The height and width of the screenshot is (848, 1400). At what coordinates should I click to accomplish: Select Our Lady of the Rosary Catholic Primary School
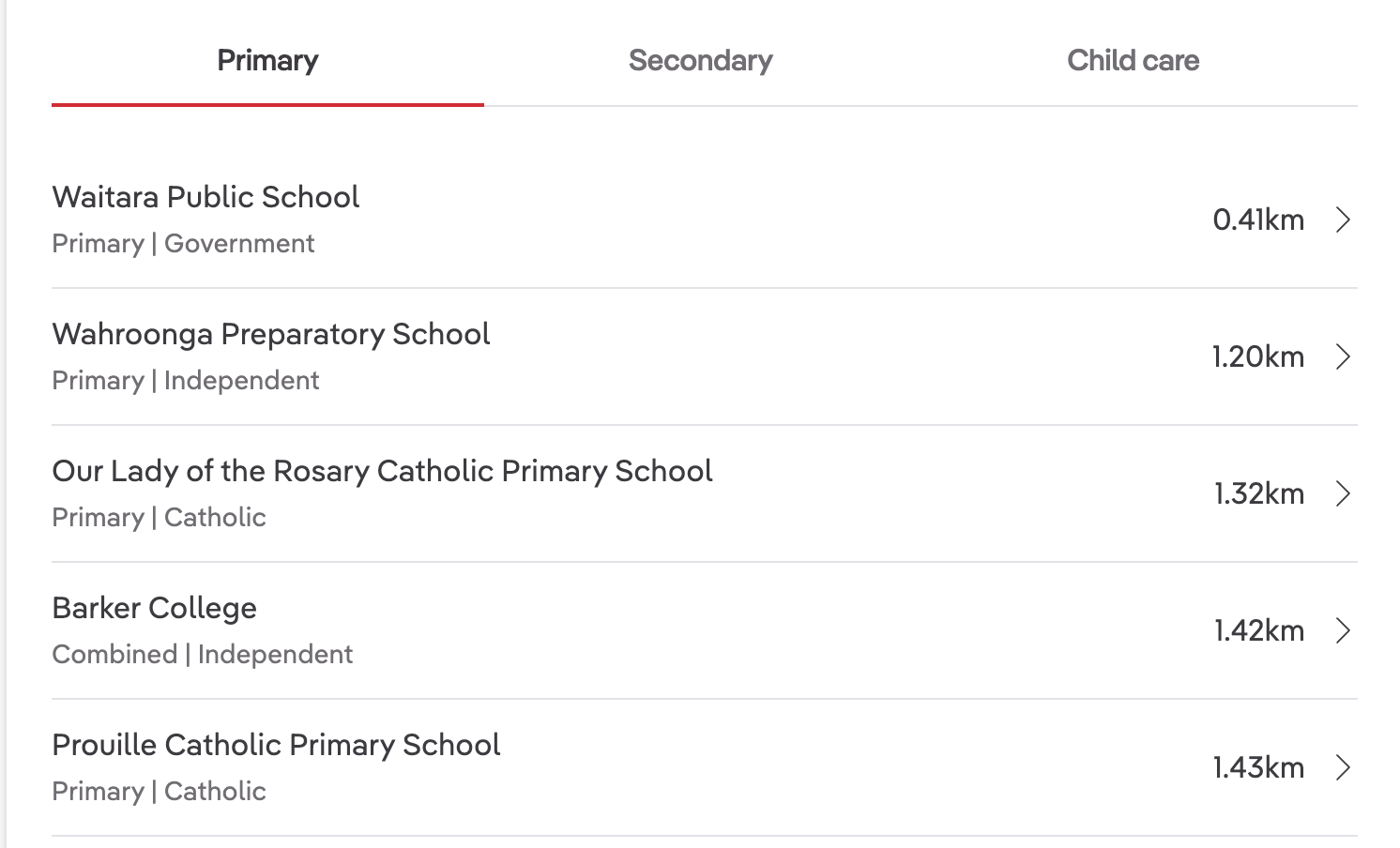(x=382, y=471)
